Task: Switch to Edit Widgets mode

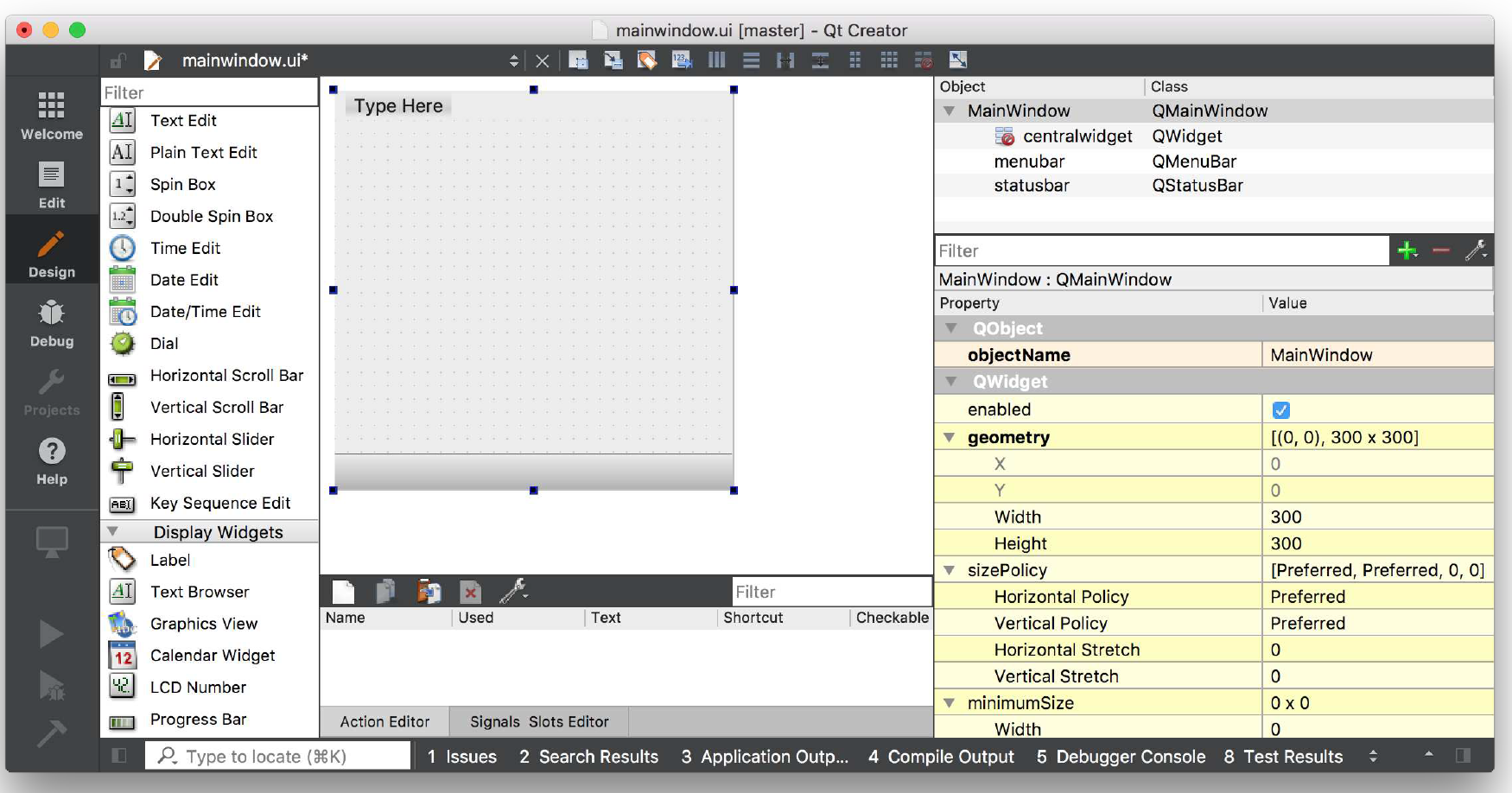Action: pos(578,60)
